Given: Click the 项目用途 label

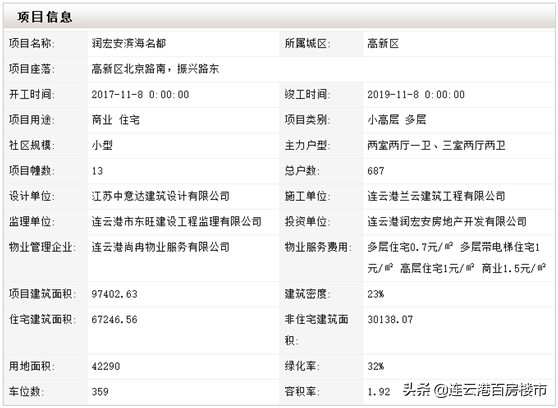Looking at the screenshot, I should [x=32, y=120].
